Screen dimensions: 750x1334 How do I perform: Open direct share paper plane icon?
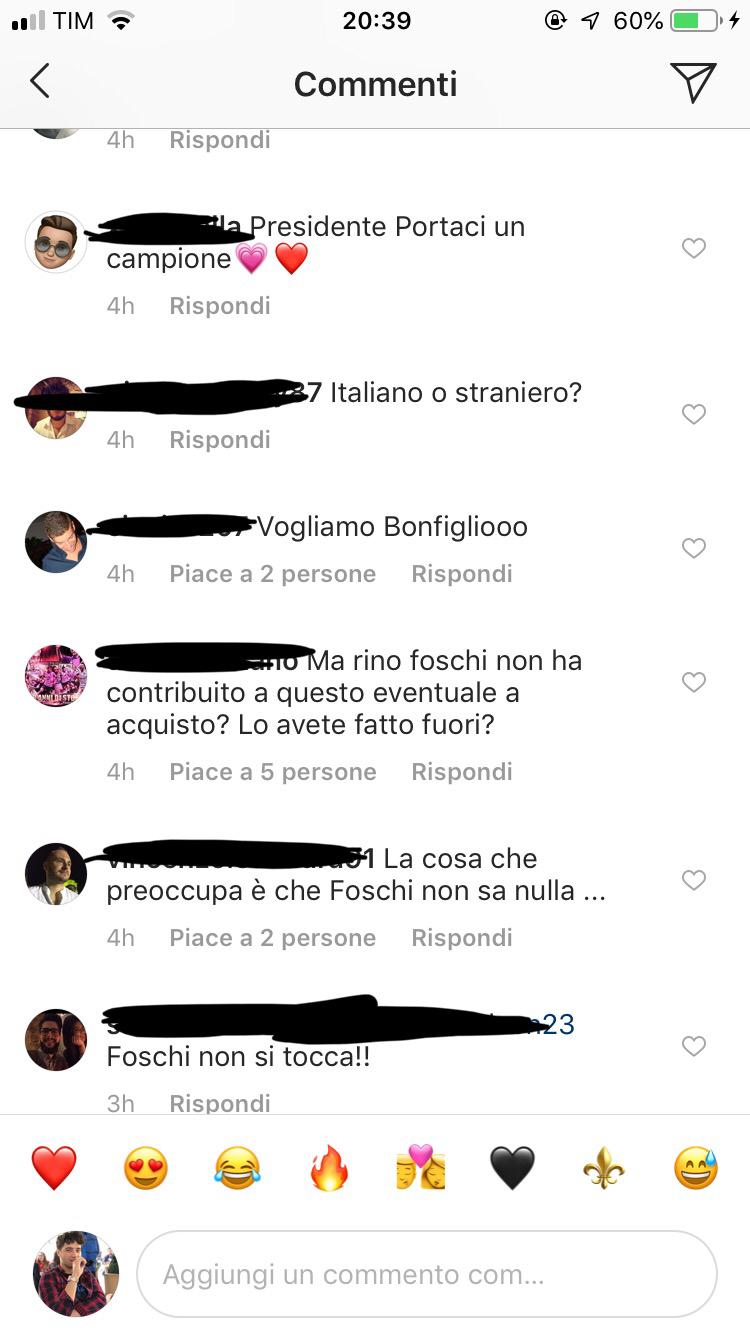[693, 82]
